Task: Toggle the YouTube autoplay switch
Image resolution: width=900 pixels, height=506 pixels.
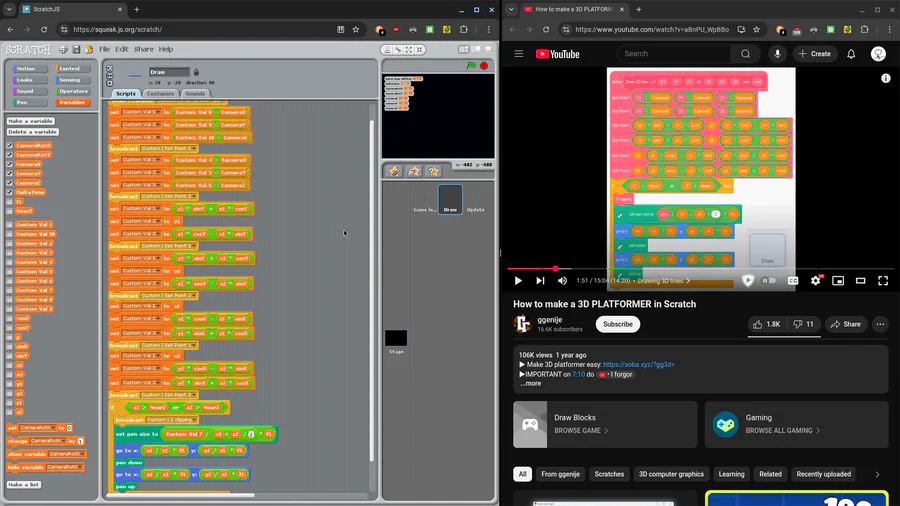Action: [x=769, y=281]
